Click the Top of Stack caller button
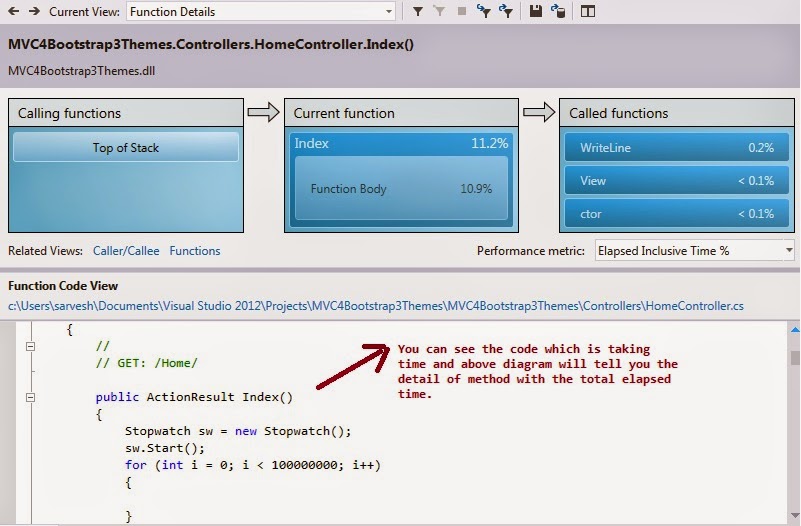The image size is (801, 526). pyautogui.click(x=126, y=147)
